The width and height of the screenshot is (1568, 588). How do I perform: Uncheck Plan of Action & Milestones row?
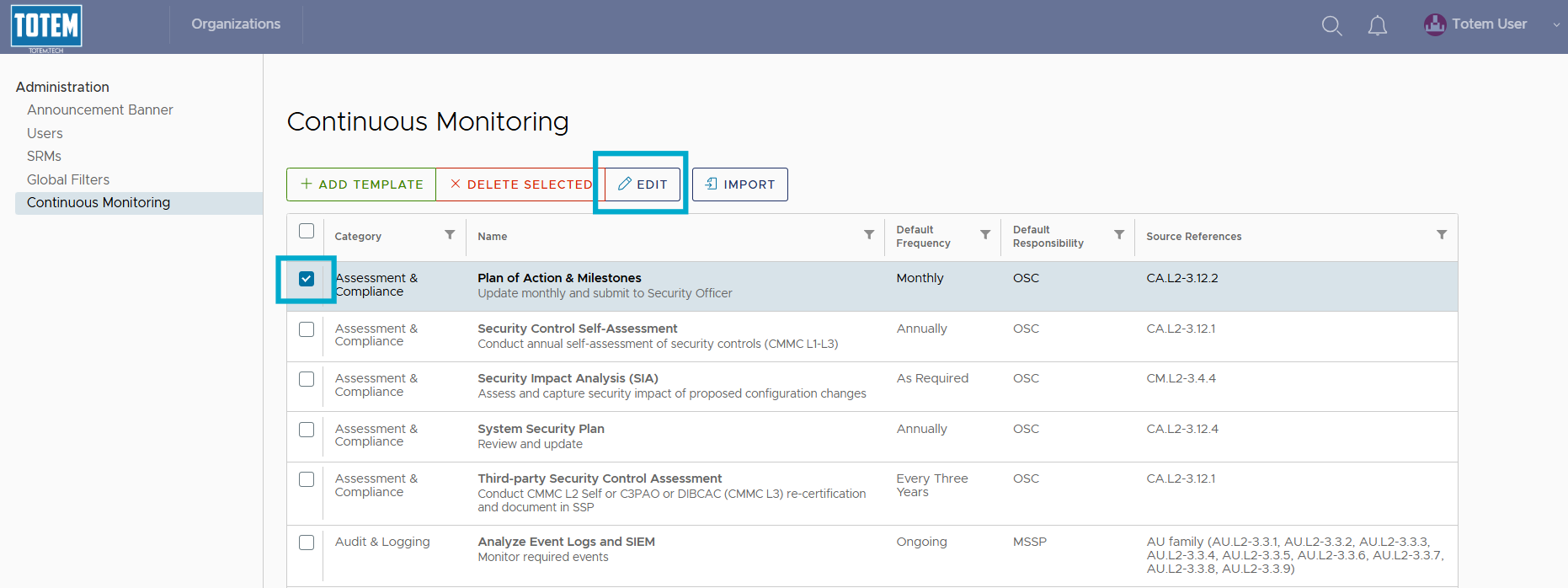pos(307,279)
